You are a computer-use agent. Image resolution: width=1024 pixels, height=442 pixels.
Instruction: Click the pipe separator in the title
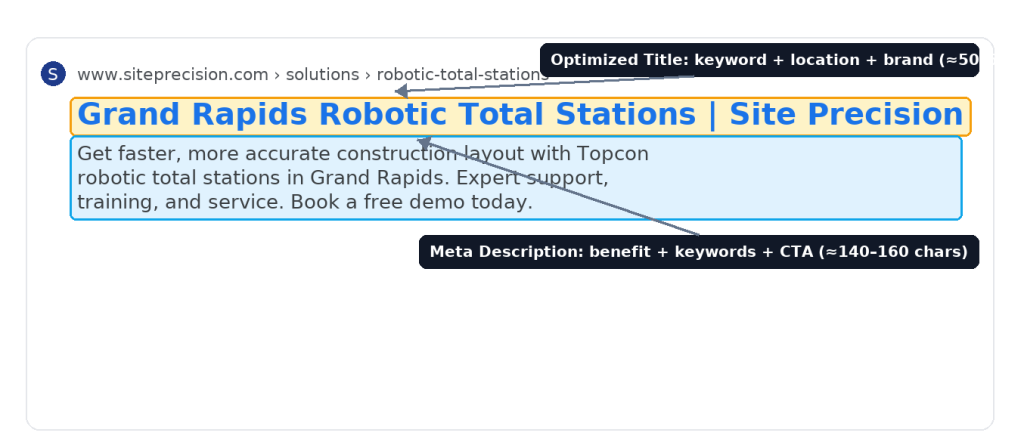tap(712, 115)
